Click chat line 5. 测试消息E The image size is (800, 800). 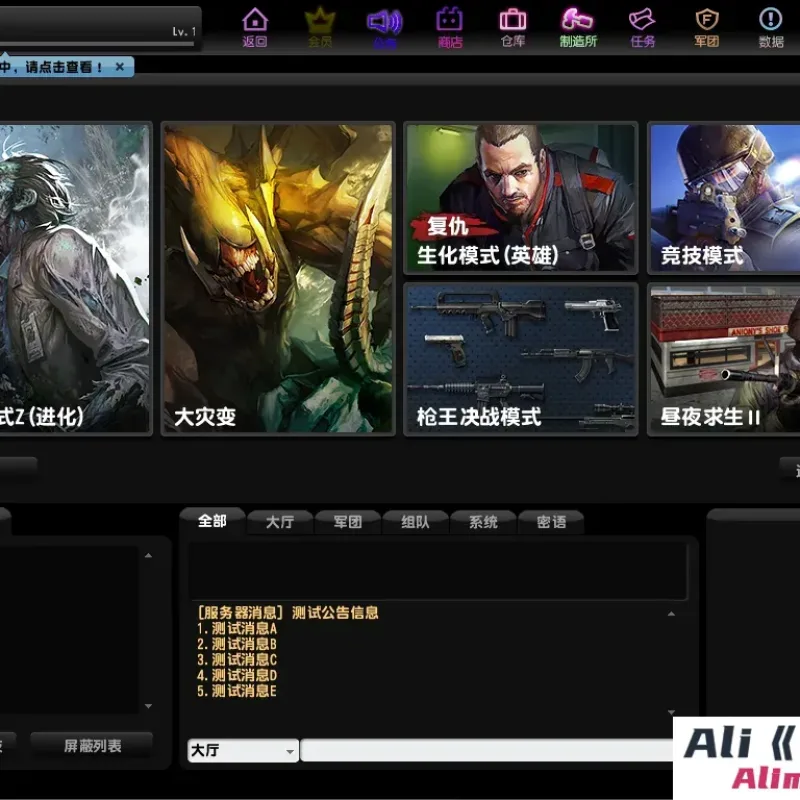[x=237, y=692]
